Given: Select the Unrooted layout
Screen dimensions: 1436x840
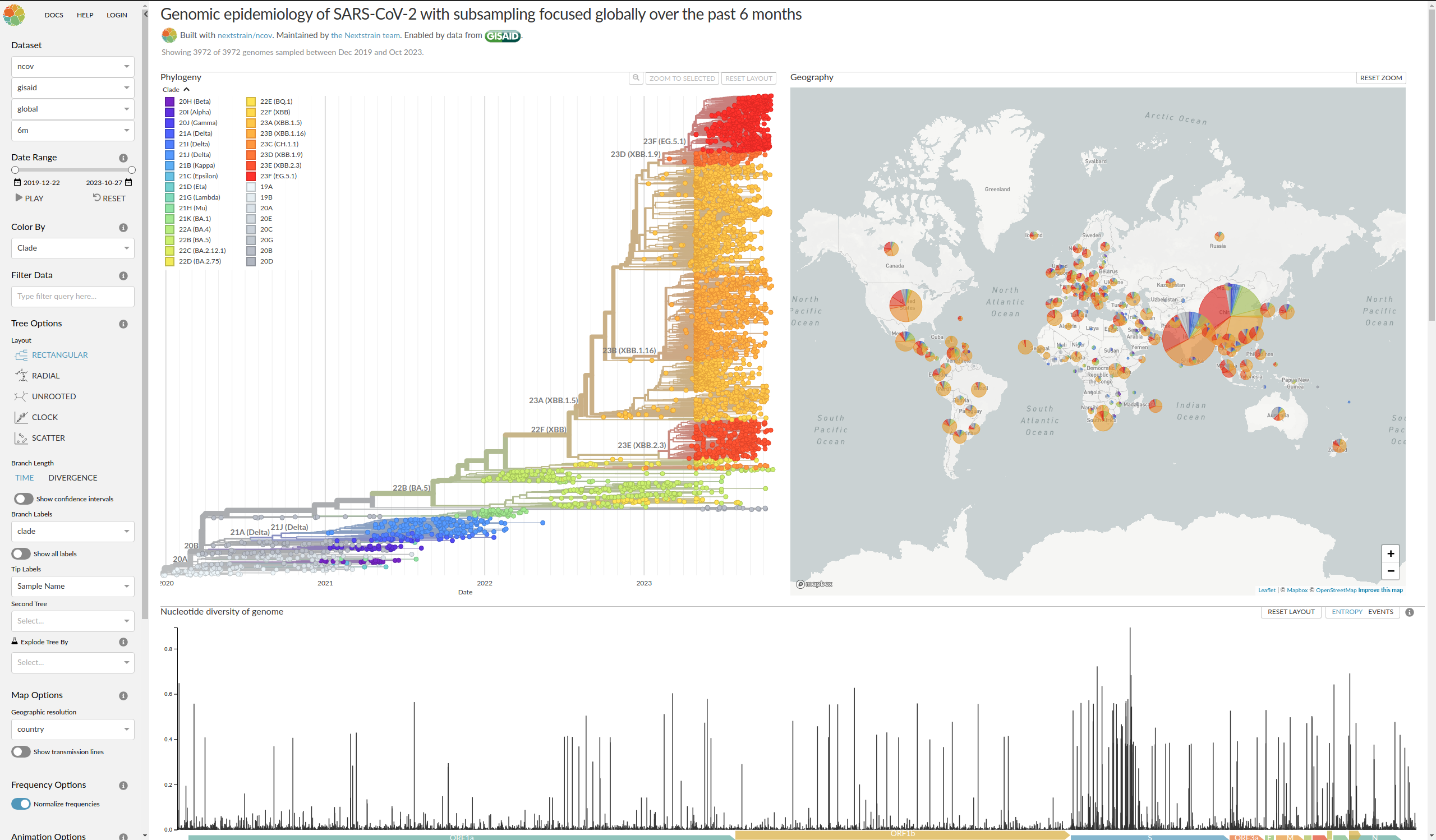Looking at the screenshot, I should point(45,396).
